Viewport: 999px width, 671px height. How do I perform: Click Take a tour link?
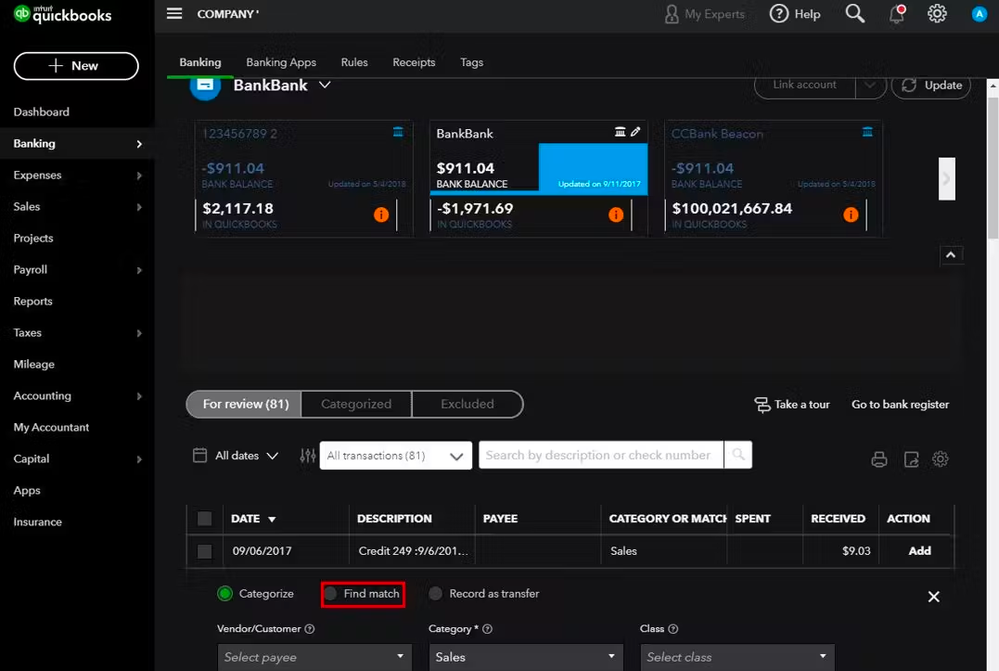[x=792, y=405]
